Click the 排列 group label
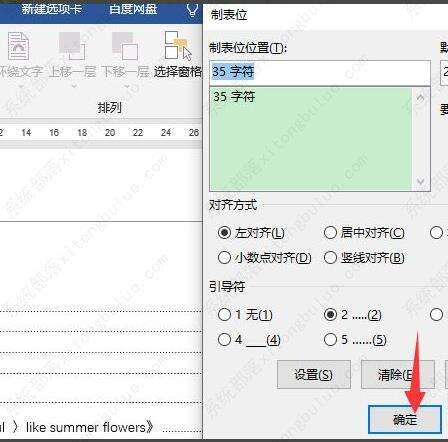Image resolution: width=448 pixels, height=442 pixels. tap(109, 108)
